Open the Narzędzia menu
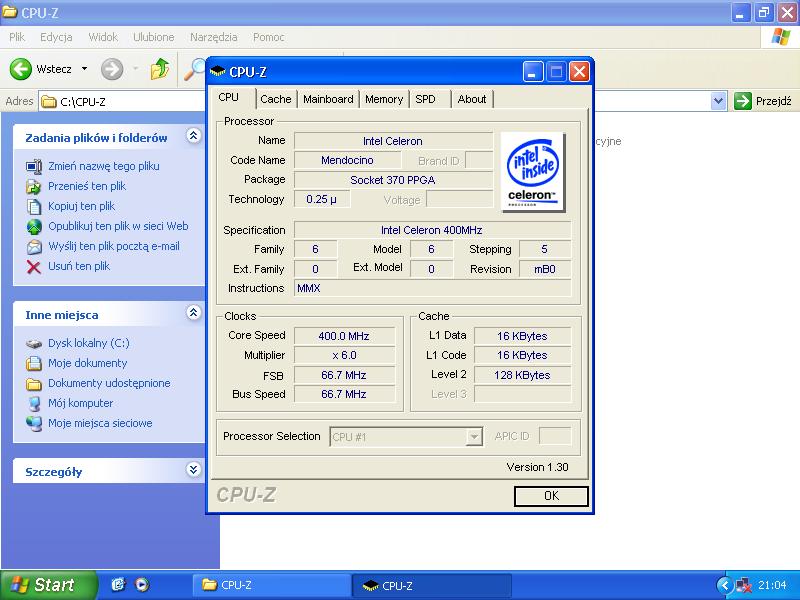Screen dimensions: 800x600 pyautogui.click(x=214, y=37)
